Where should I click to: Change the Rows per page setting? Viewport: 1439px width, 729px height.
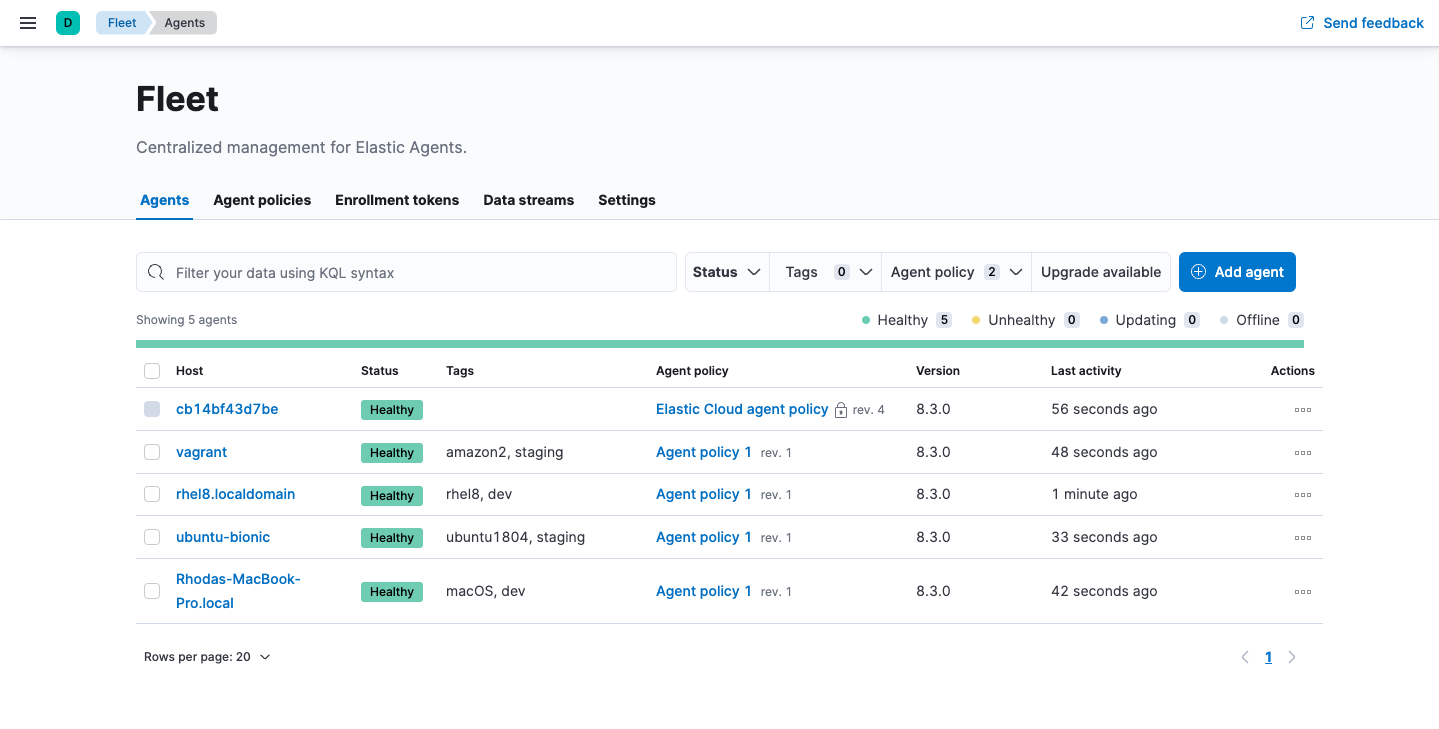(207, 657)
